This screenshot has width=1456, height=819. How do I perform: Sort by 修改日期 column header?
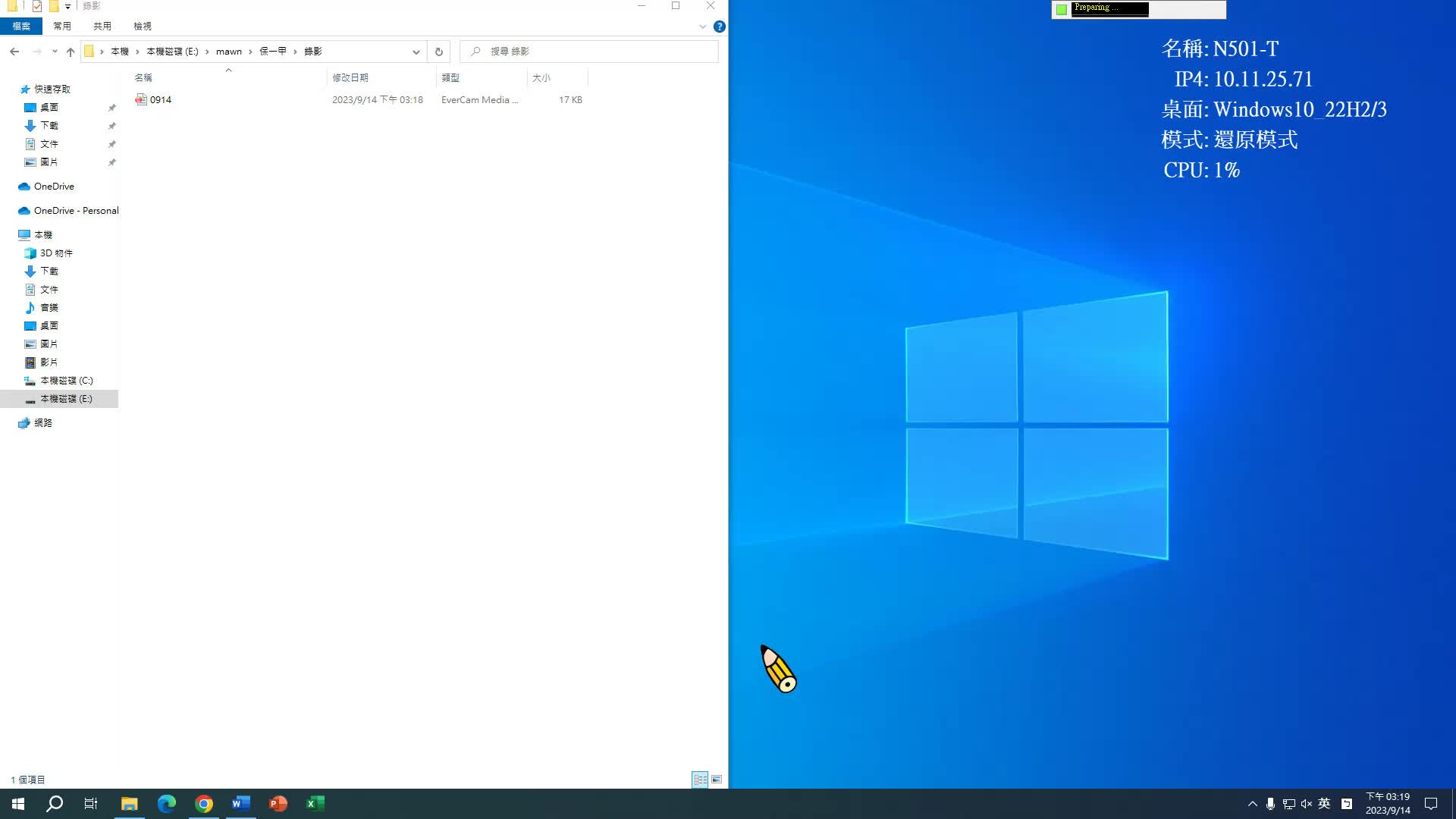(x=350, y=77)
